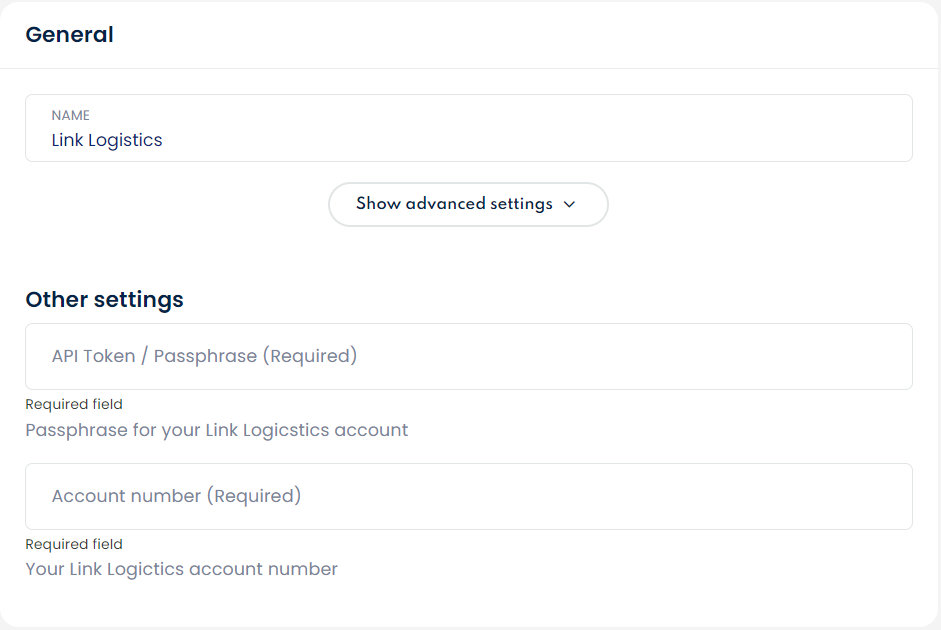Click the NAME label above Link Logistics

pos(71,116)
